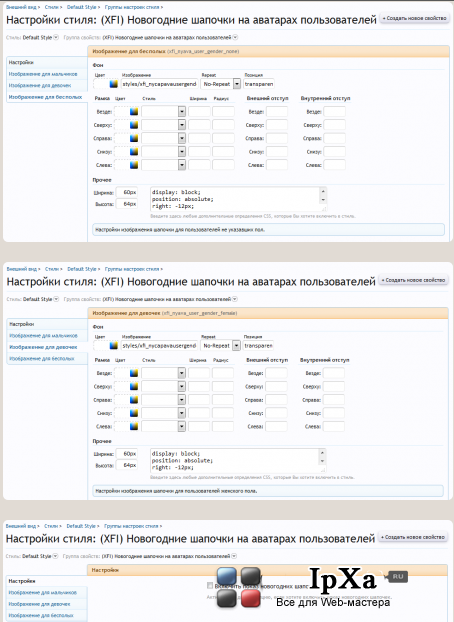The height and width of the screenshot is (622, 454).
Task: Click Создать новое свойство in девочек panel
Action: click(414, 280)
